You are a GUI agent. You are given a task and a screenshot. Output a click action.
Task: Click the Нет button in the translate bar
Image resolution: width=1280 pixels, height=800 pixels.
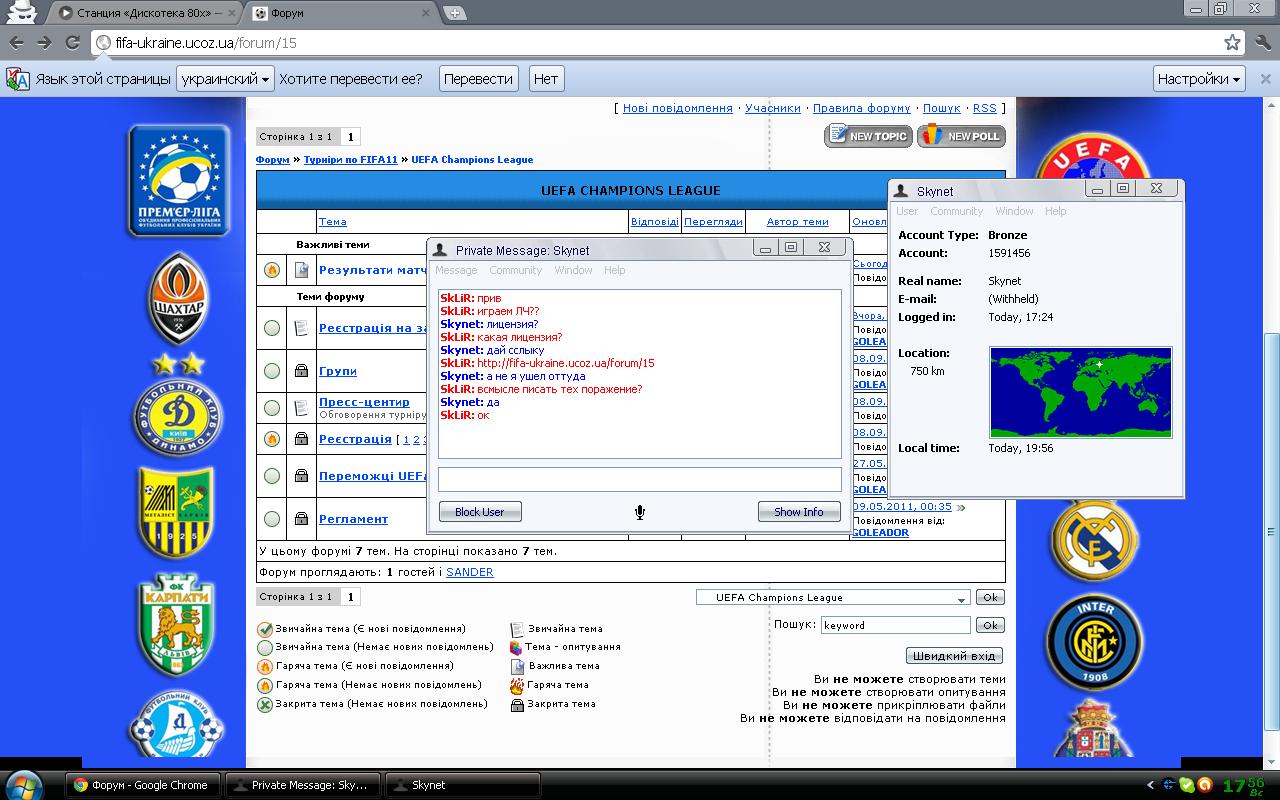point(546,79)
